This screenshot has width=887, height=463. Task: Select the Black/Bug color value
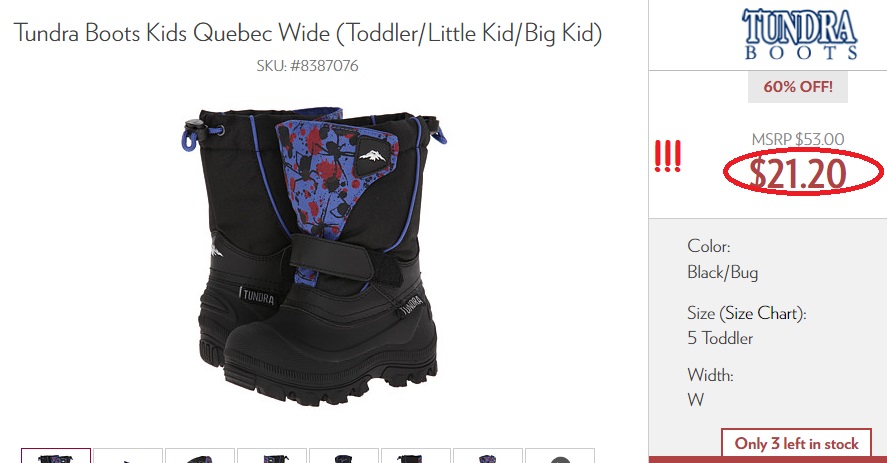[x=722, y=272]
